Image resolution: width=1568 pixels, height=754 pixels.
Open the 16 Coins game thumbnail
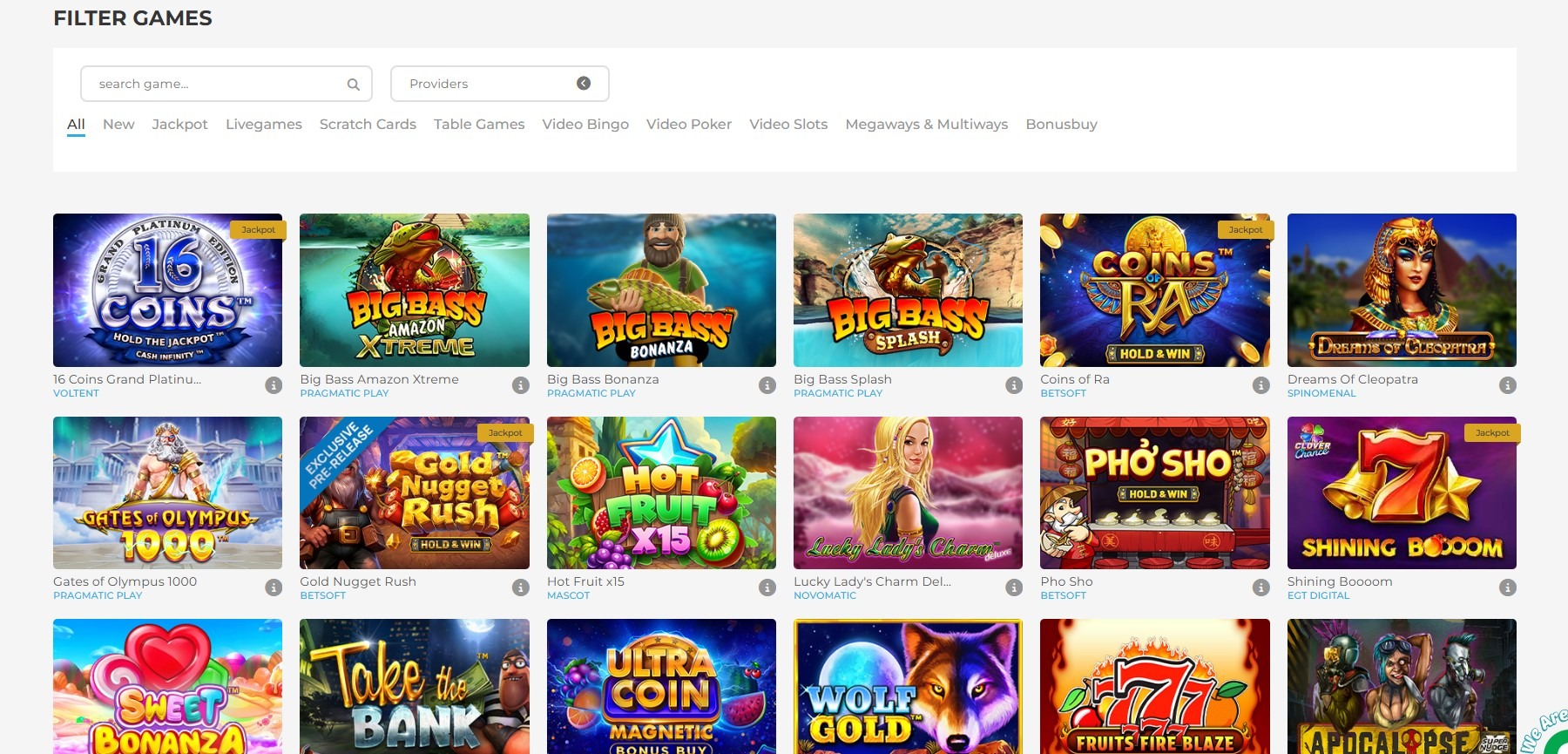tap(167, 290)
